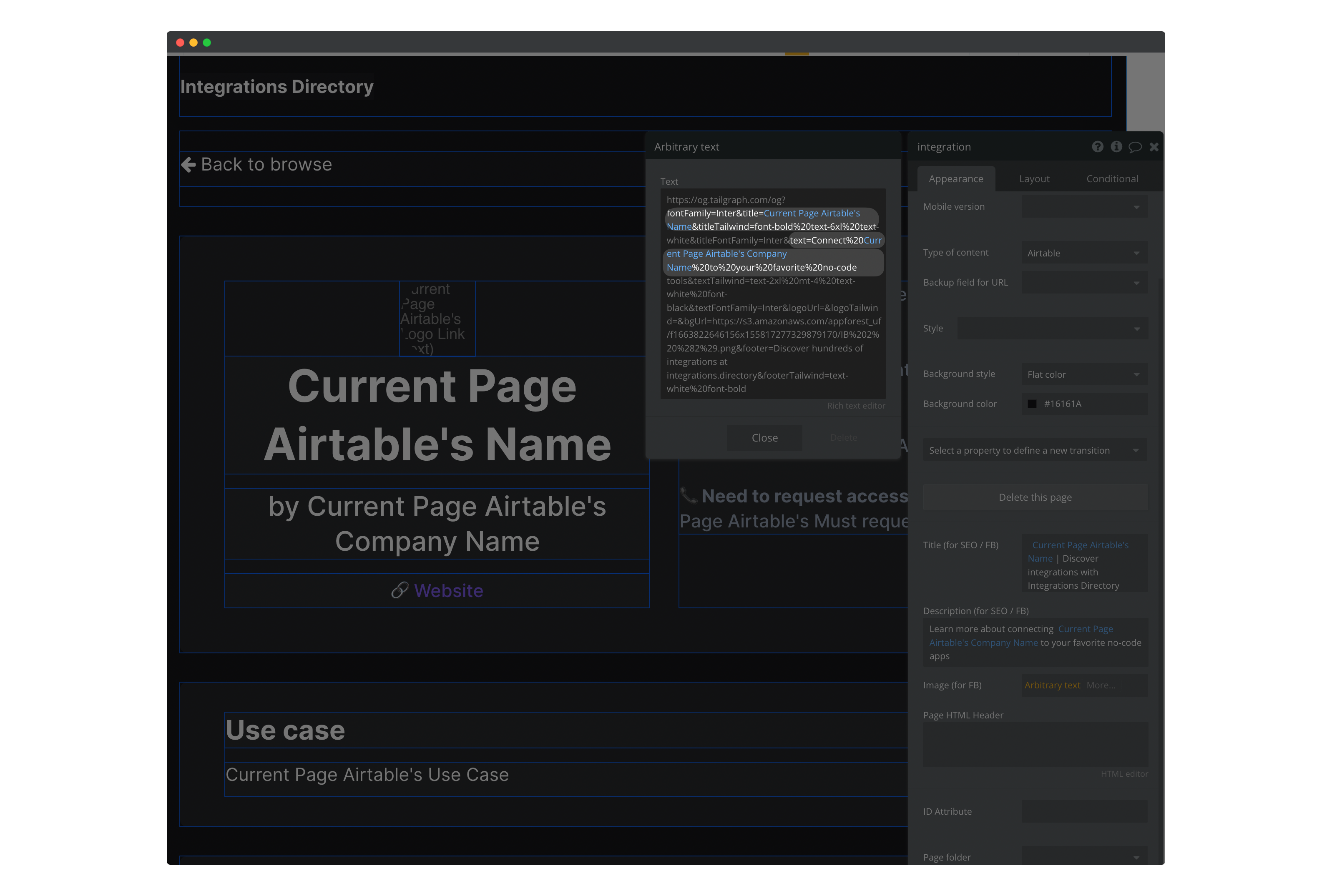Open the Style dropdown
1332x896 pixels.
click(1052, 329)
